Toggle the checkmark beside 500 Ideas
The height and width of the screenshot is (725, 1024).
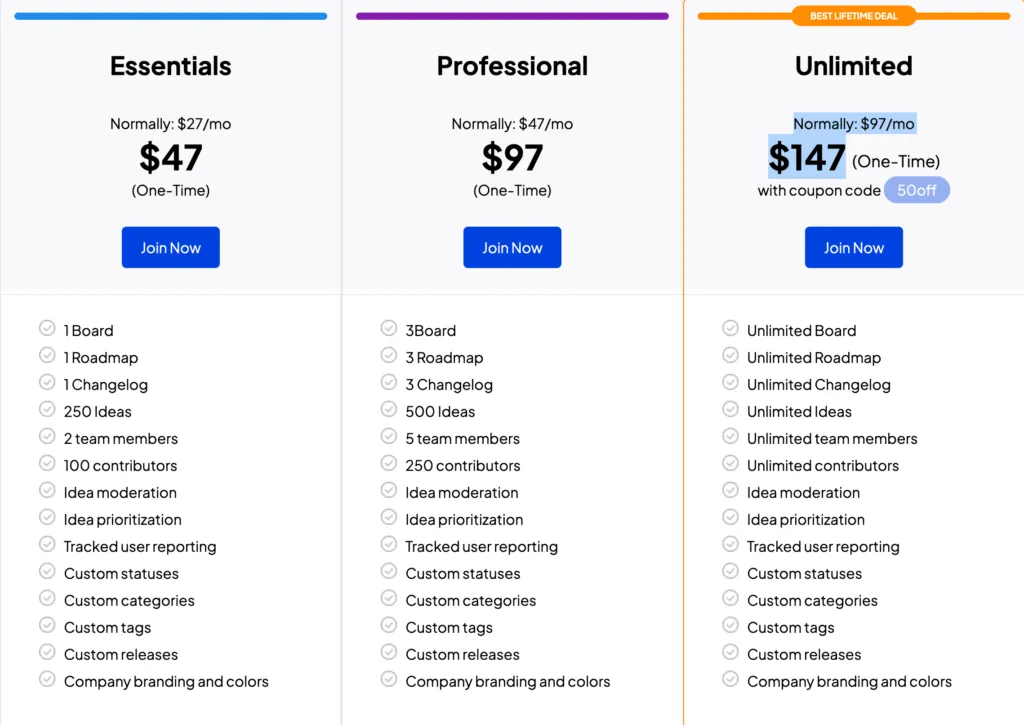(x=389, y=411)
